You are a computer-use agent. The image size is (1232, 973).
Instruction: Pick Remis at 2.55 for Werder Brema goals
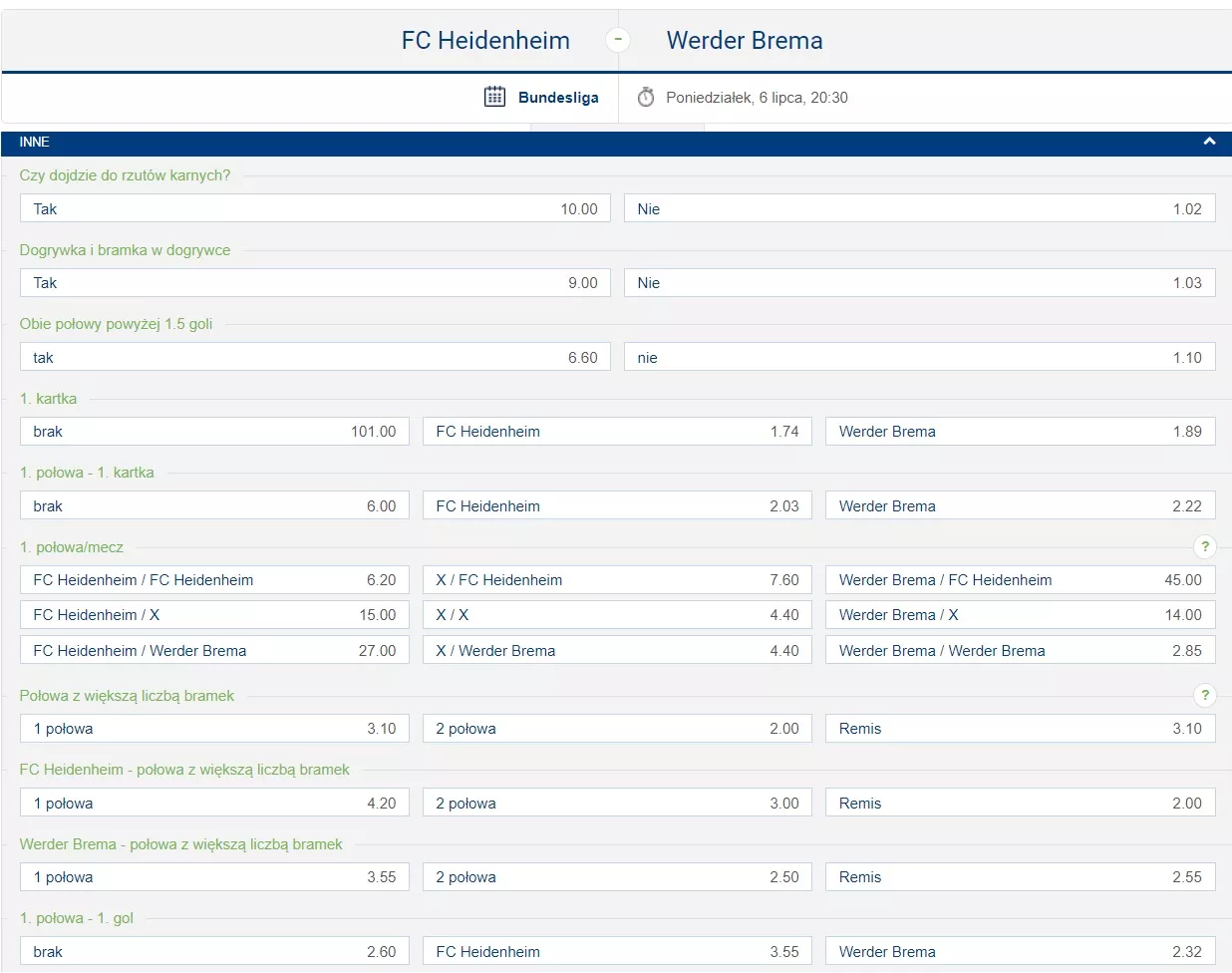(1021, 876)
